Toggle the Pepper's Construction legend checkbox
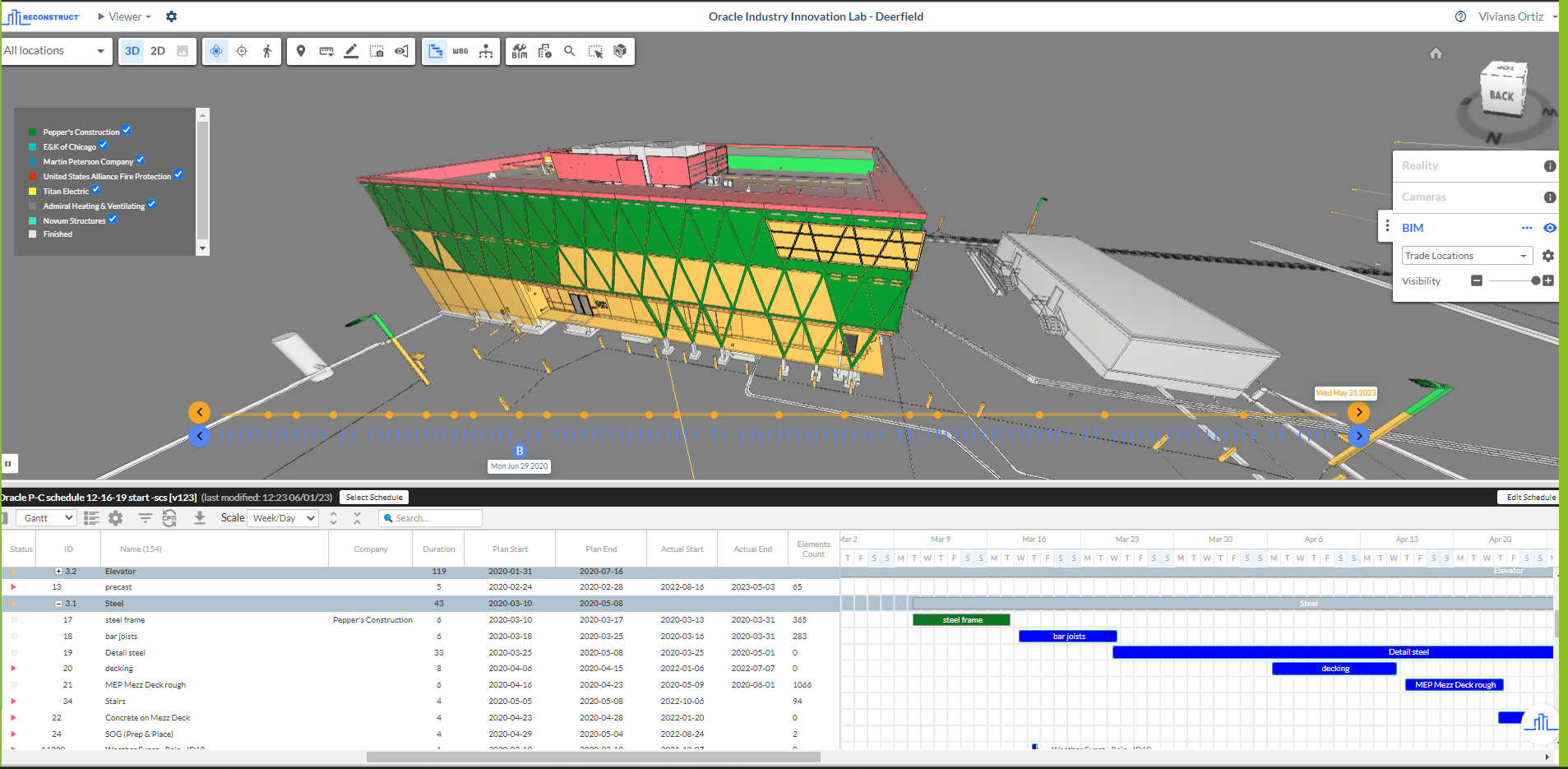1568x769 pixels. tap(127, 130)
